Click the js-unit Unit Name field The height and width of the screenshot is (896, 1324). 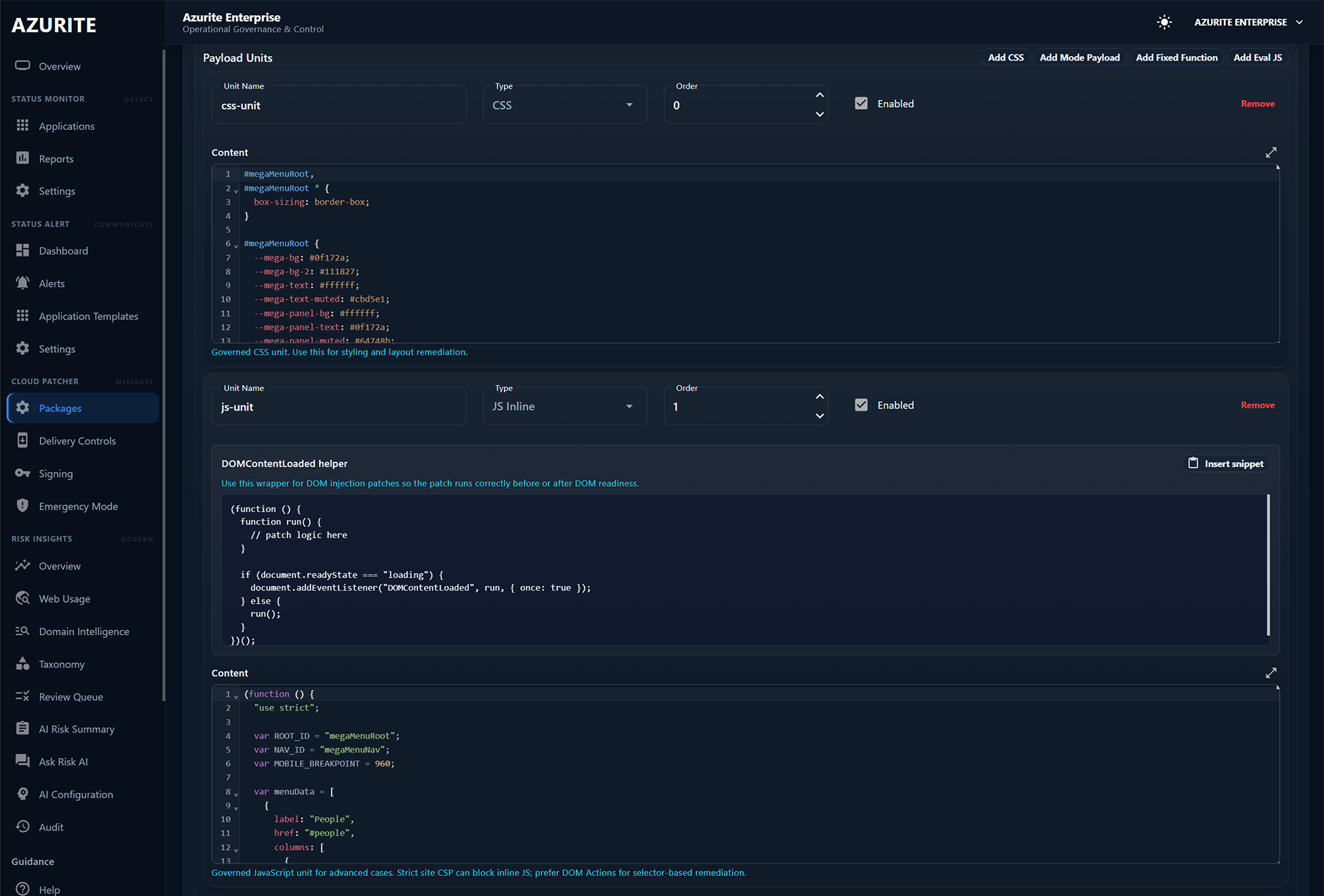[x=339, y=407]
